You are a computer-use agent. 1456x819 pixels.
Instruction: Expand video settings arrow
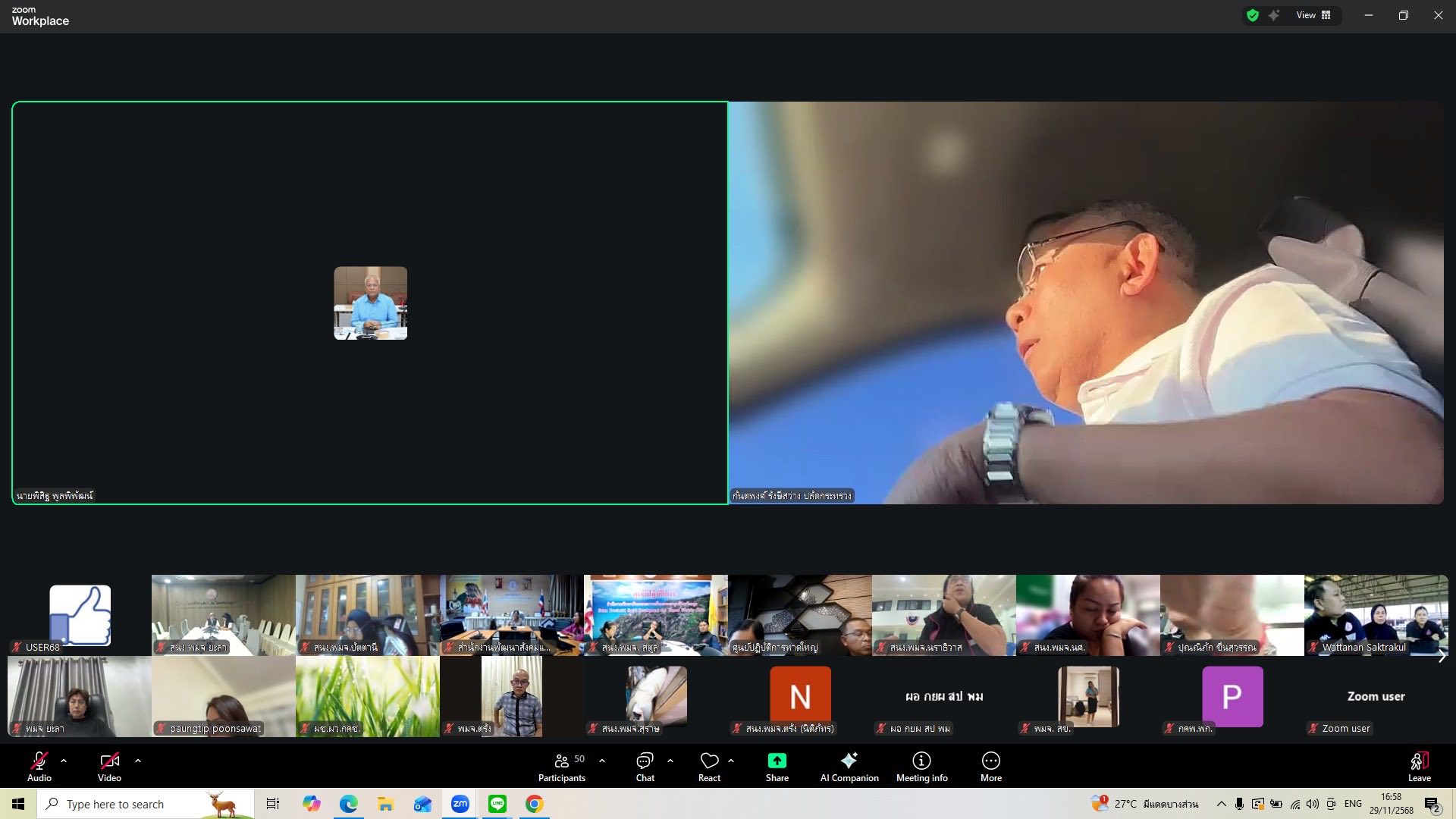point(138,760)
